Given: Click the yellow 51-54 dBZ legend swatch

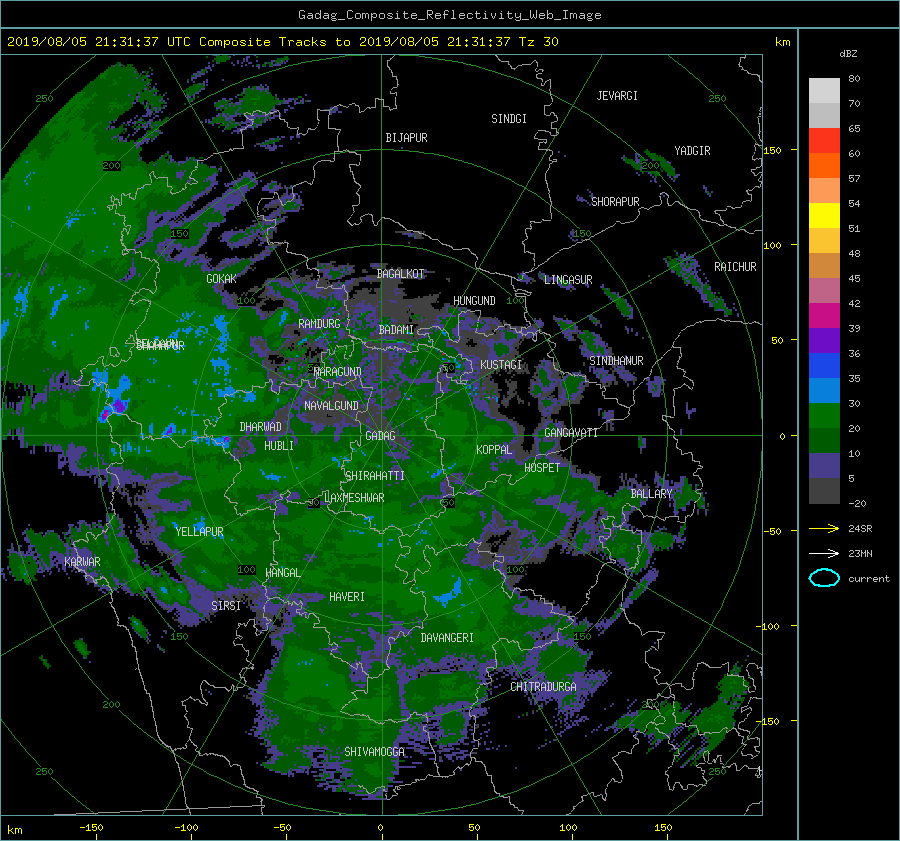Looking at the screenshot, I should [824, 216].
